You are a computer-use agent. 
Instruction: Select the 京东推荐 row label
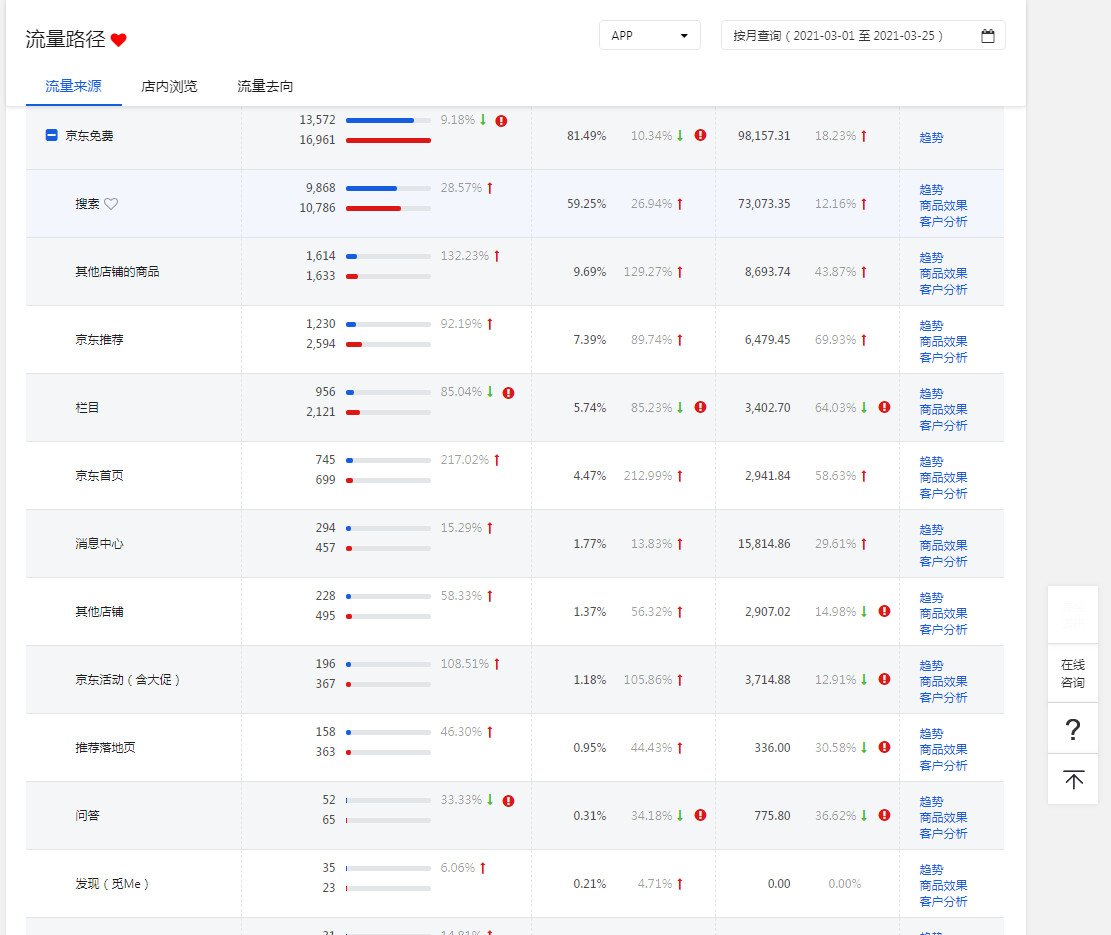pos(99,340)
